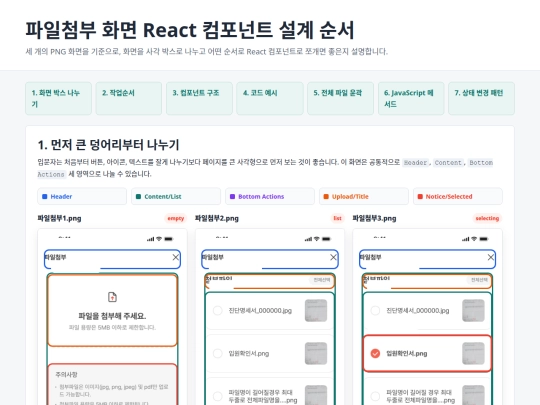Click the list badge beside 파일첨부2.png

(x=338, y=218)
